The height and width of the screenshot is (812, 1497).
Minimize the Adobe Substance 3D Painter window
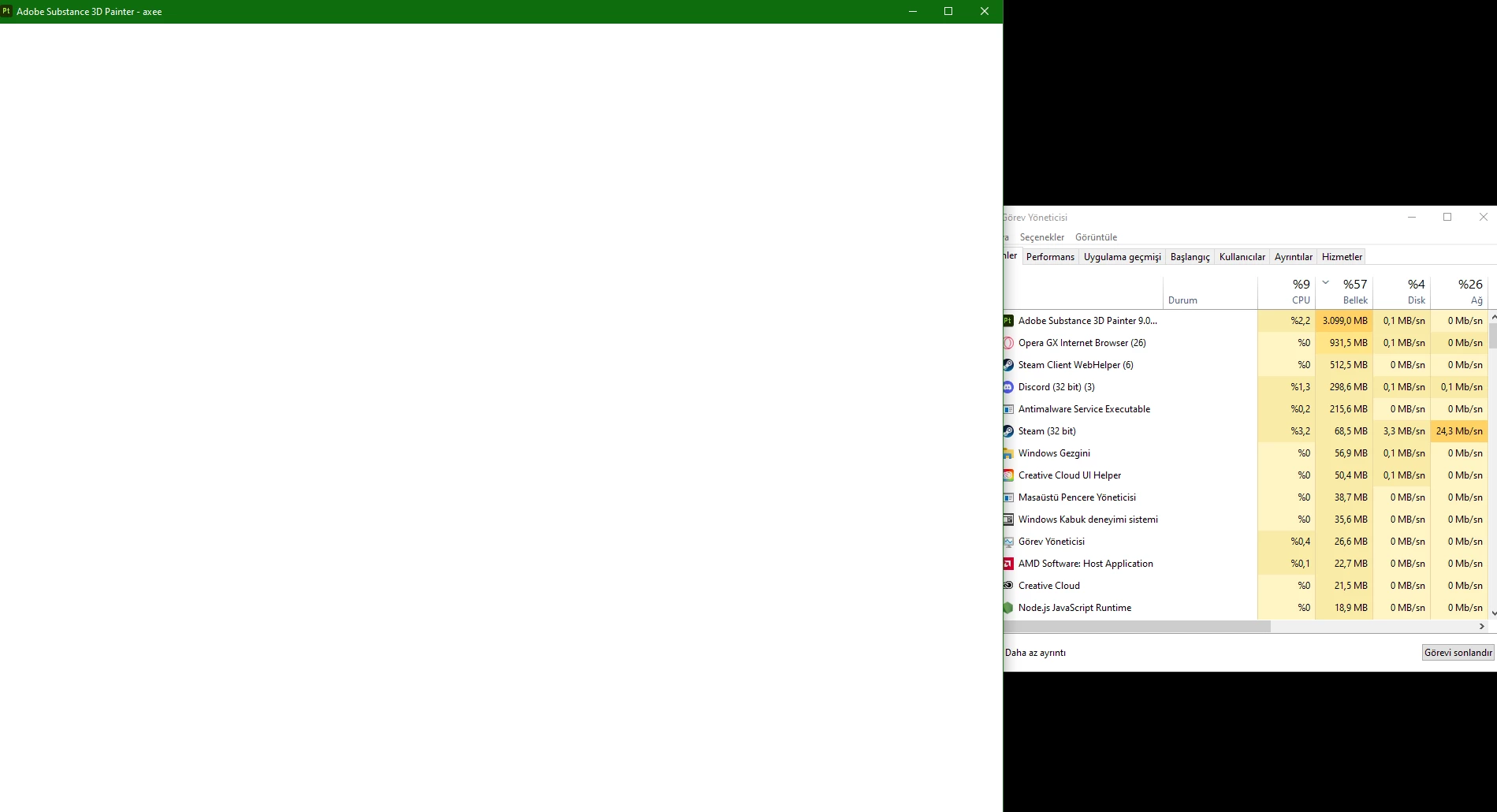coord(913,11)
